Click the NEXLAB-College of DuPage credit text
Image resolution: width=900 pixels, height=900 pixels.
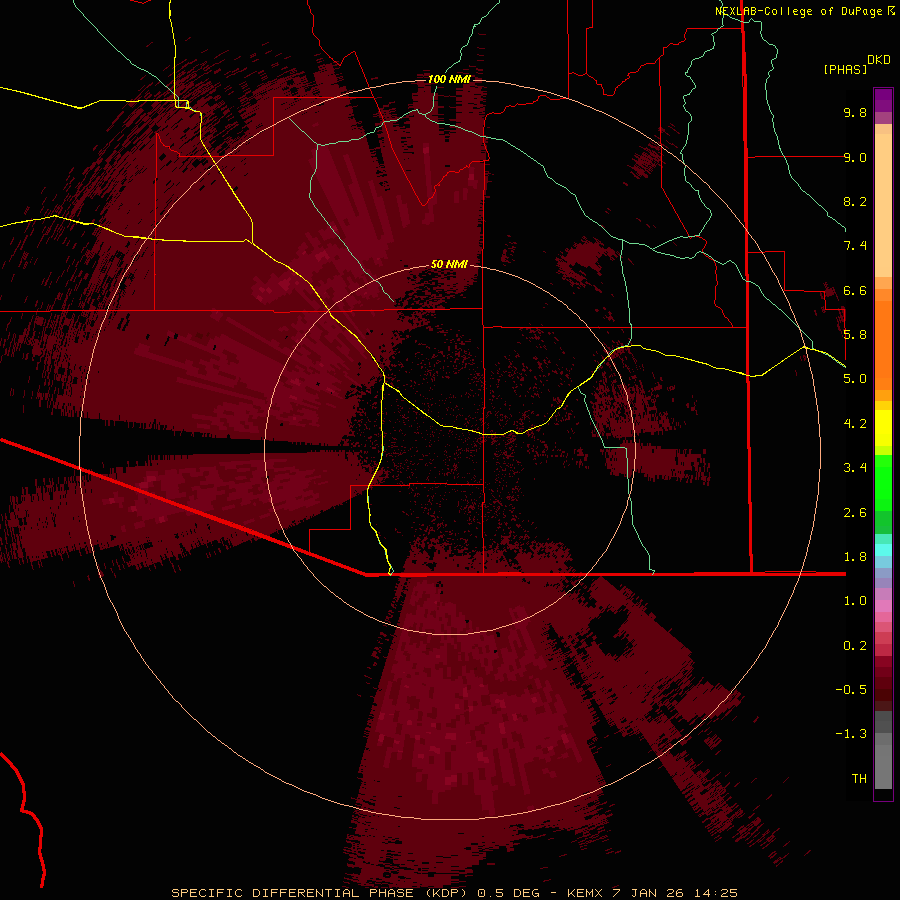pyautogui.click(x=799, y=11)
